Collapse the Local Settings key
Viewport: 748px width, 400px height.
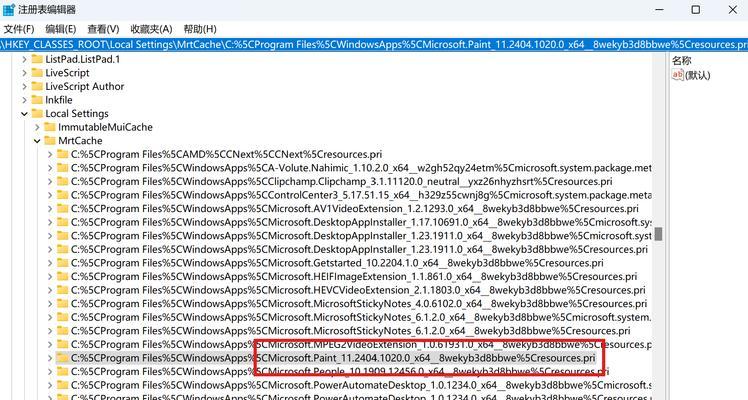(x=24, y=114)
